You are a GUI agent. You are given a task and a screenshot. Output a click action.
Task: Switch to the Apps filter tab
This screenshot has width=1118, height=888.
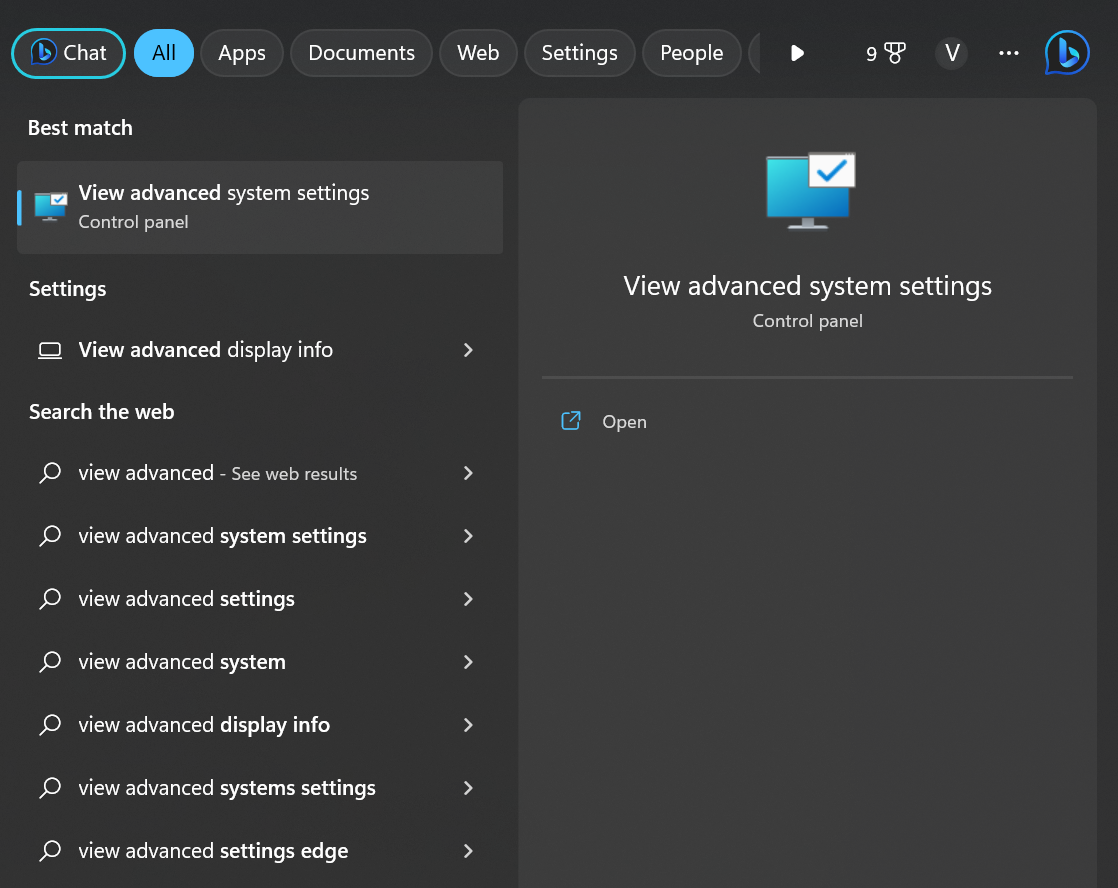[242, 53]
